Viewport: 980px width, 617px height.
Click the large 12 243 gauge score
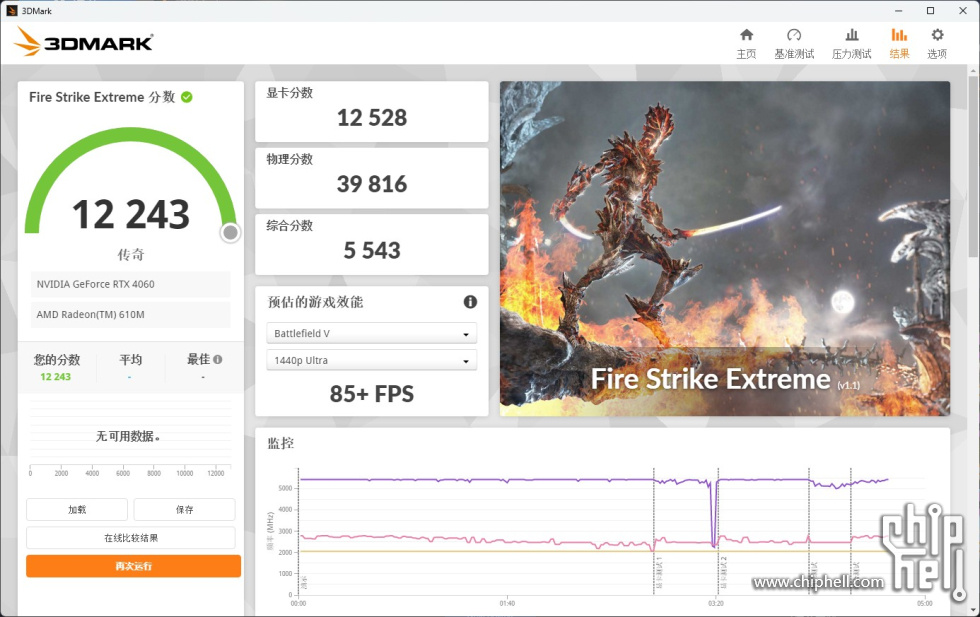(x=131, y=214)
